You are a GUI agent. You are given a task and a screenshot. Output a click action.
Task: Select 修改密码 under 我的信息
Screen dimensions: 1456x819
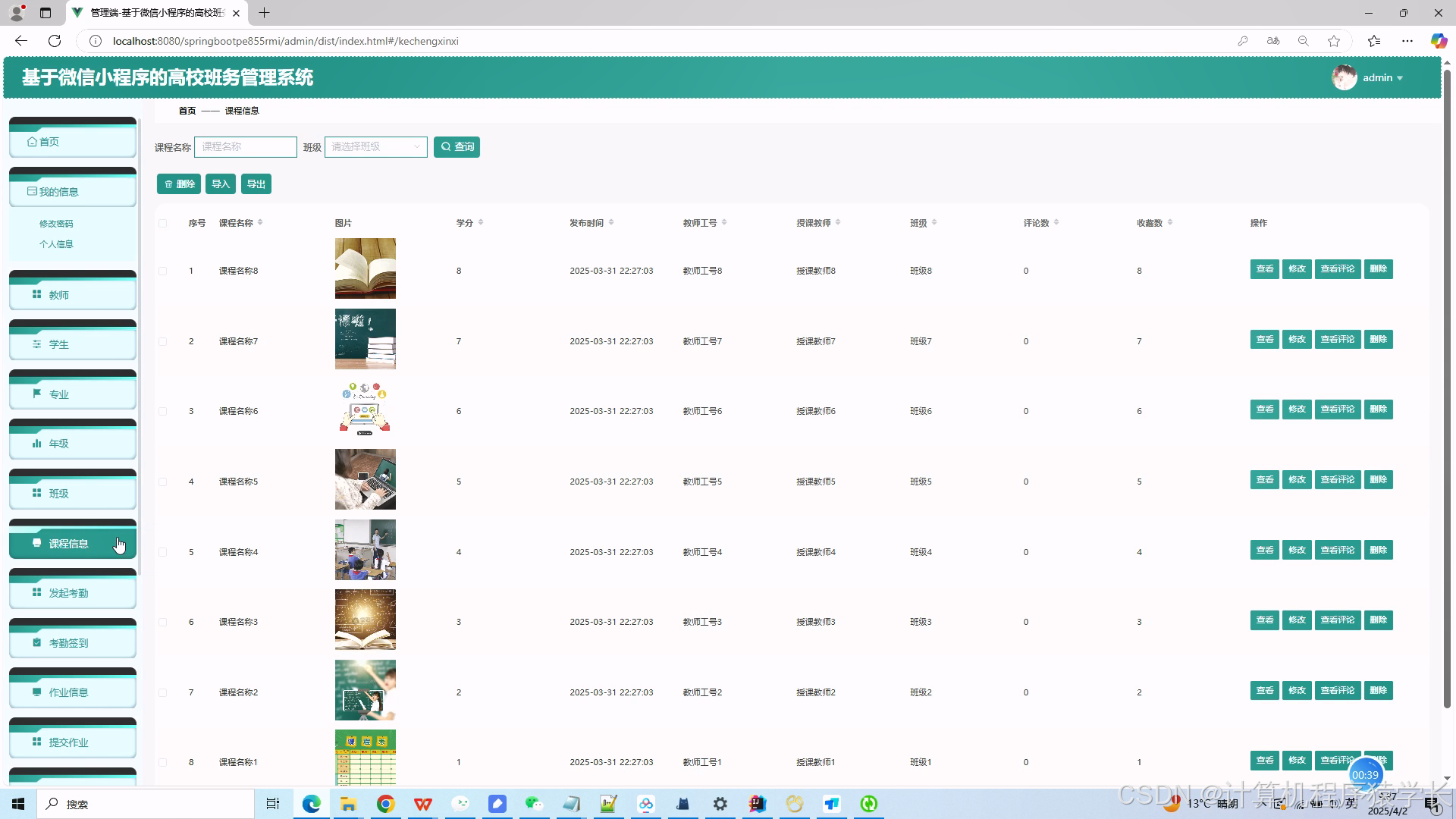coord(56,224)
